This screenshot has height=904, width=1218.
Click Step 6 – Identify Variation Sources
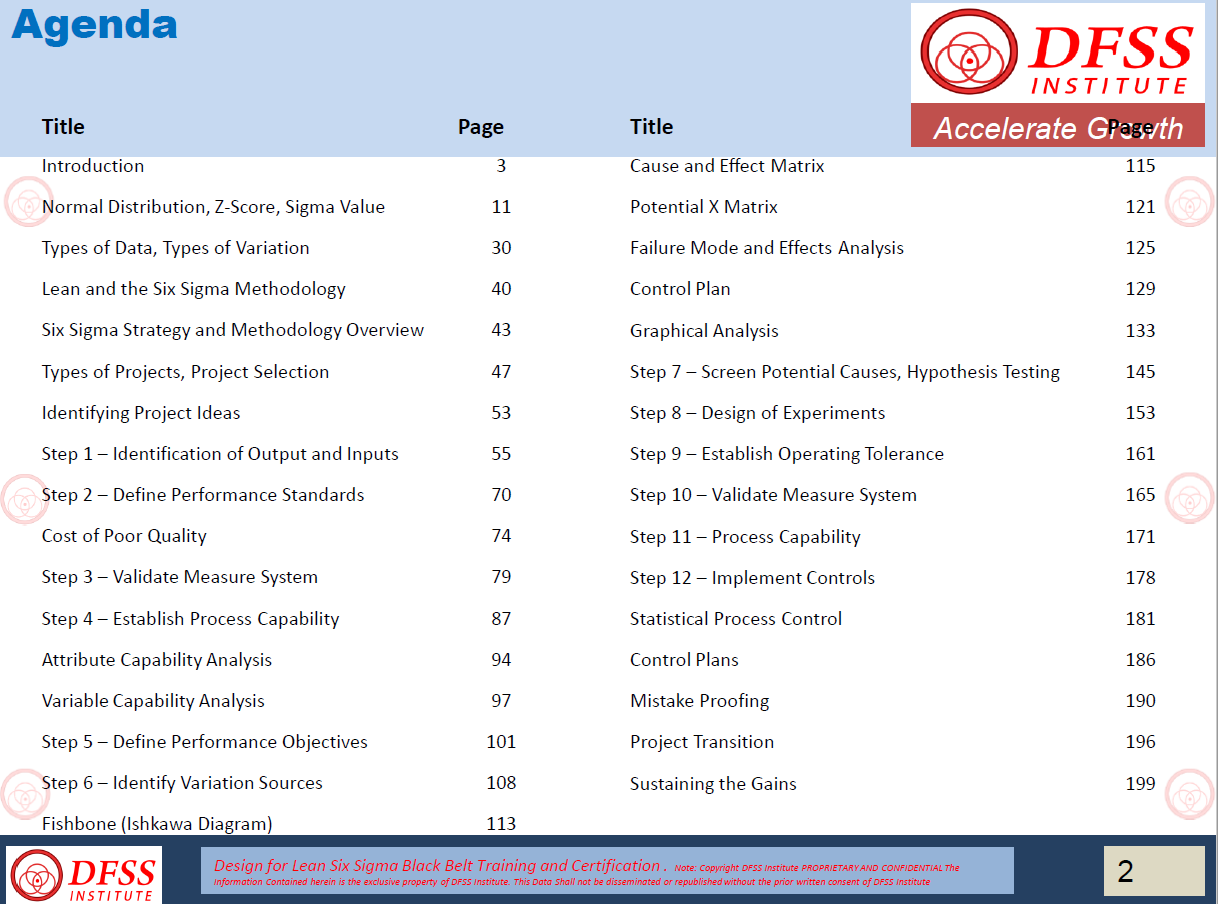[x=182, y=783]
